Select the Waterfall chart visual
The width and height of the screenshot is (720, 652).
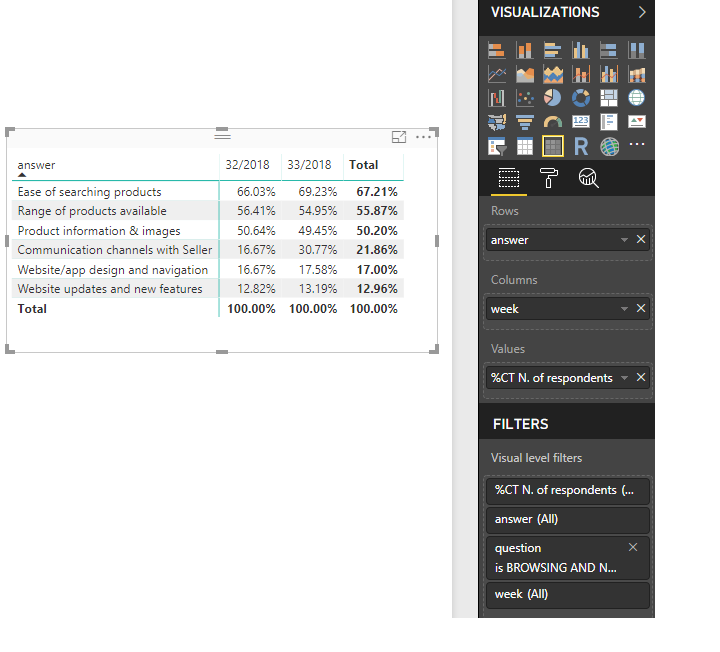(x=497, y=98)
